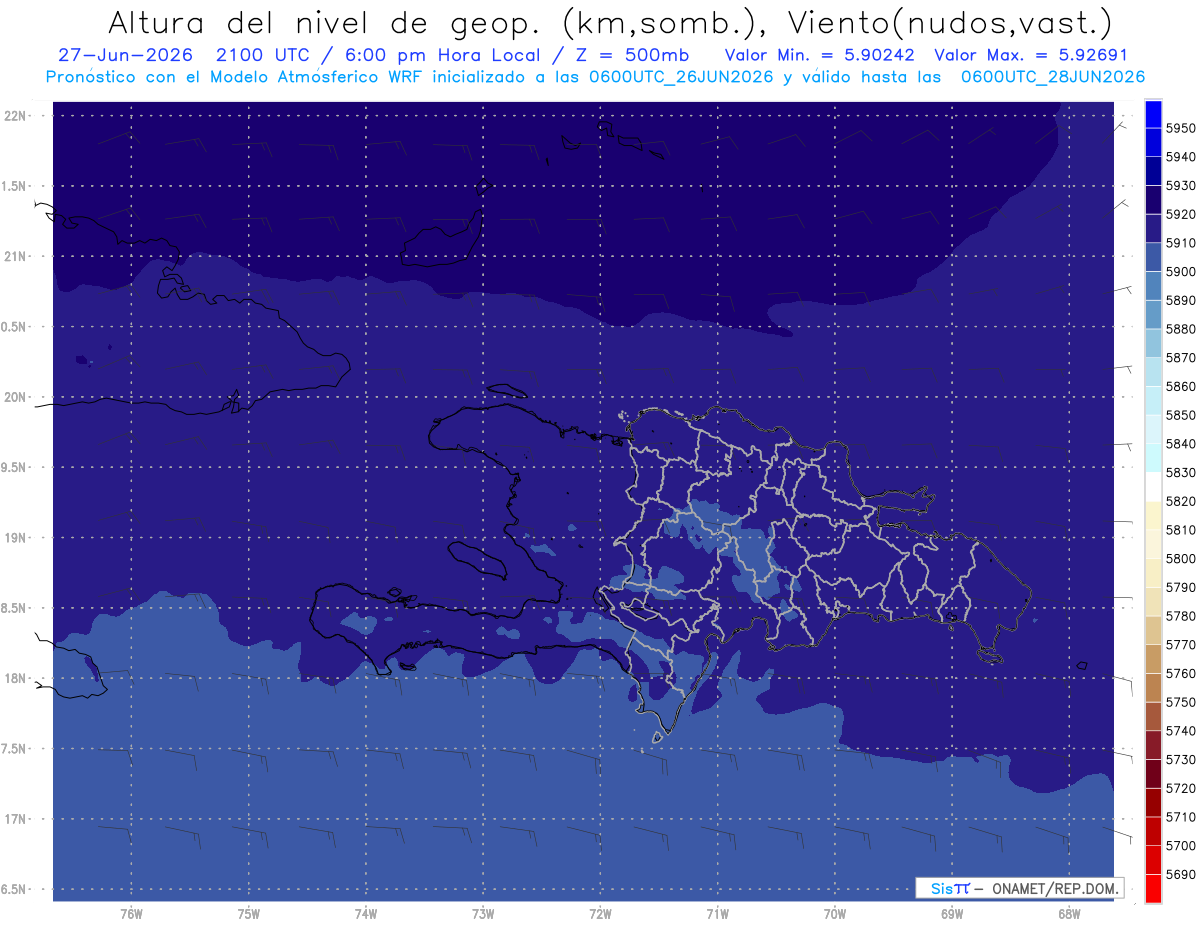Click the '5920' colorbar value
The height and width of the screenshot is (927, 1200).
(1181, 214)
